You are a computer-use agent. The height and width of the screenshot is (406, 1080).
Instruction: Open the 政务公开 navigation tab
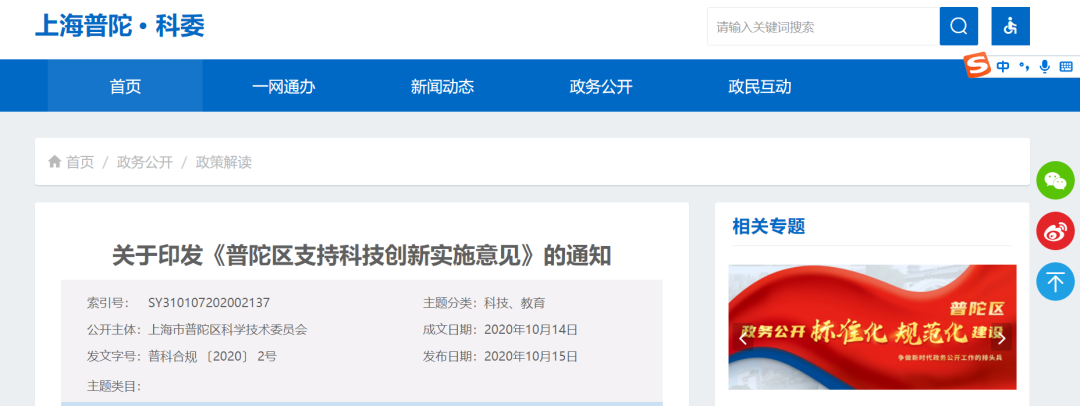coord(601,86)
